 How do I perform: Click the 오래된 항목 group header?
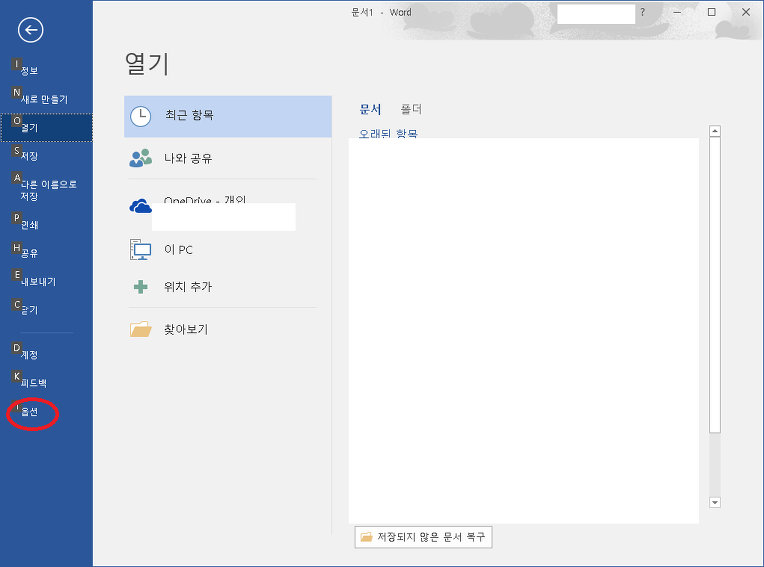click(x=388, y=133)
